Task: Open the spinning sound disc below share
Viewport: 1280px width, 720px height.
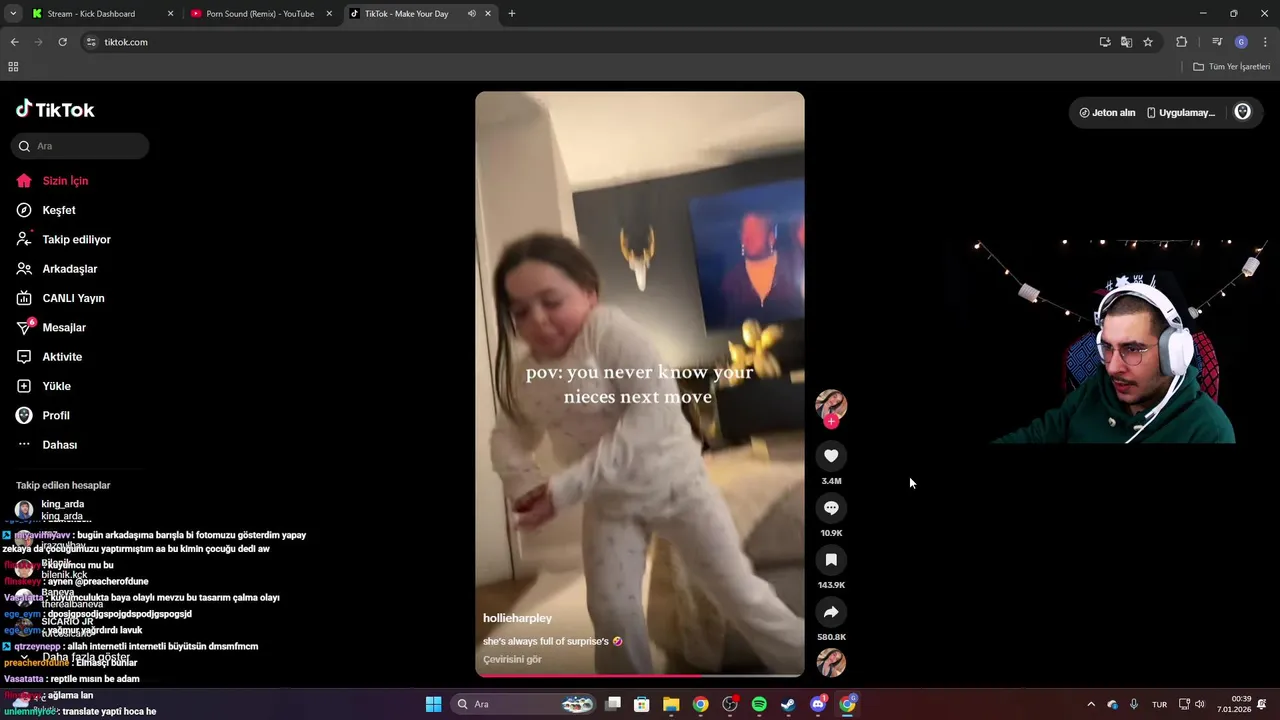Action: 831,662
